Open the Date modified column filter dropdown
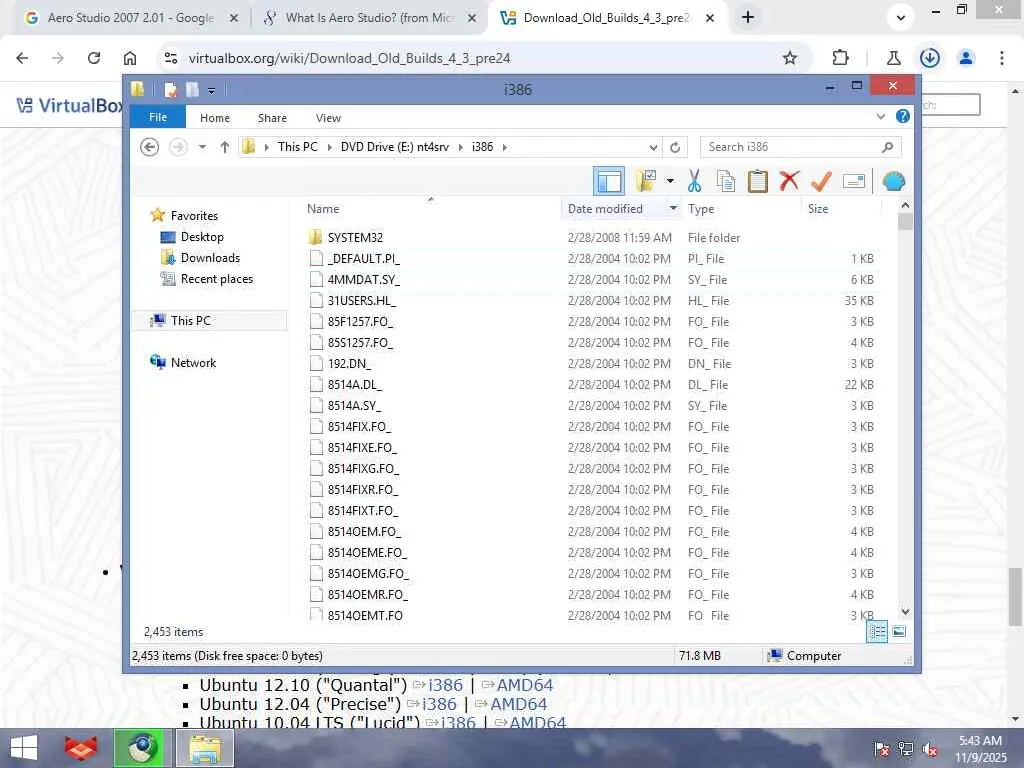Viewport: 1024px width, 768px height. point(673,208)
